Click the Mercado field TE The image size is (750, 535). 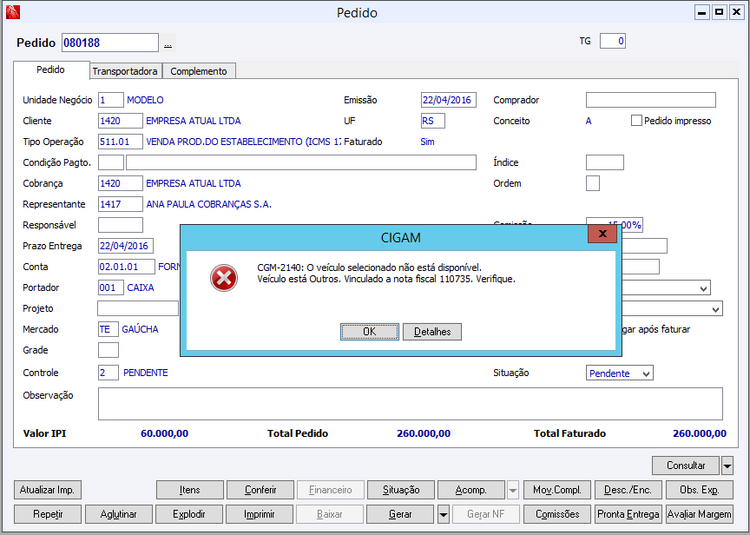tap(109, 329)
